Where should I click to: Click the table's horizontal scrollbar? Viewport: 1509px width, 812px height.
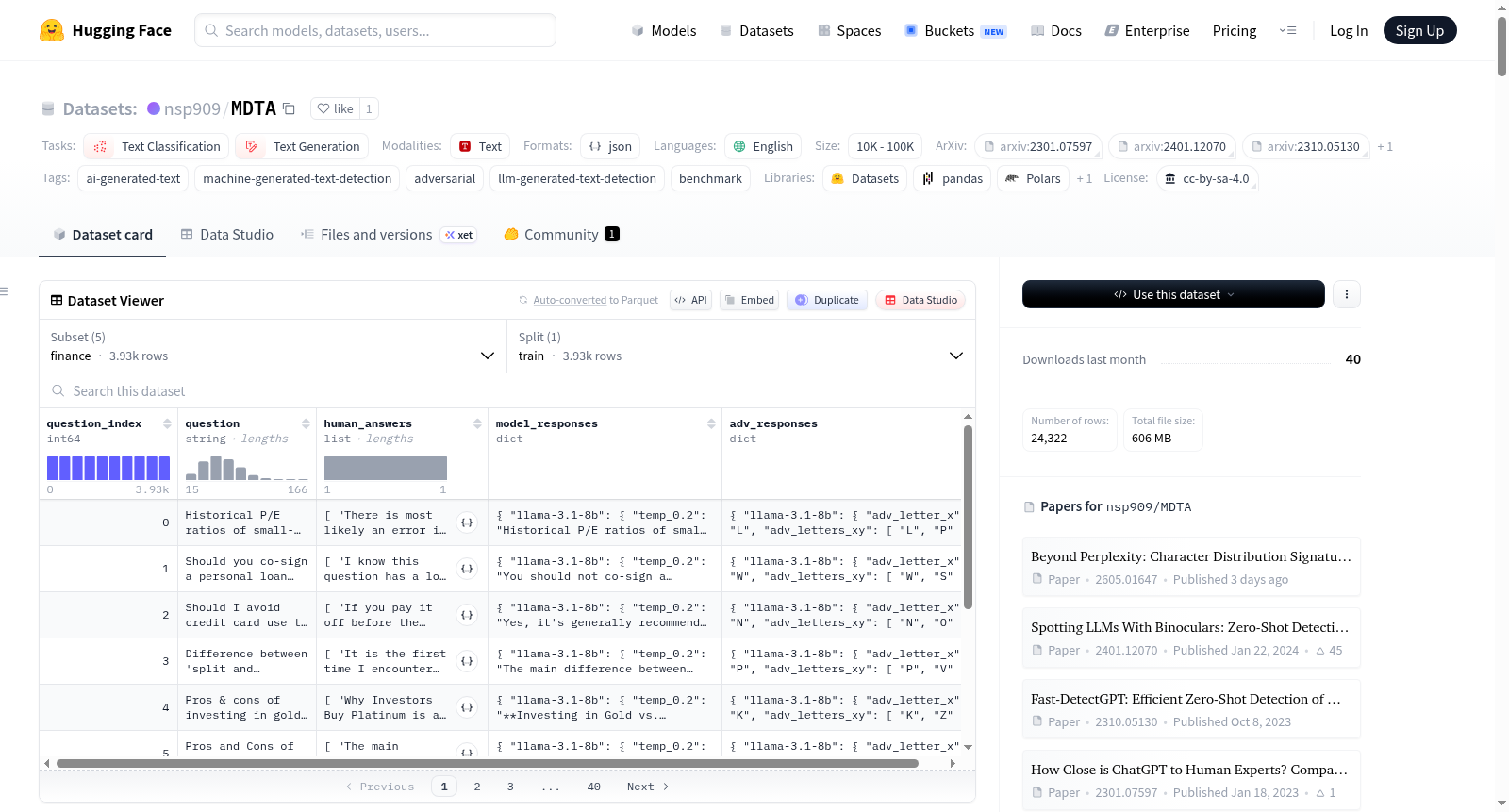[487, 763]
